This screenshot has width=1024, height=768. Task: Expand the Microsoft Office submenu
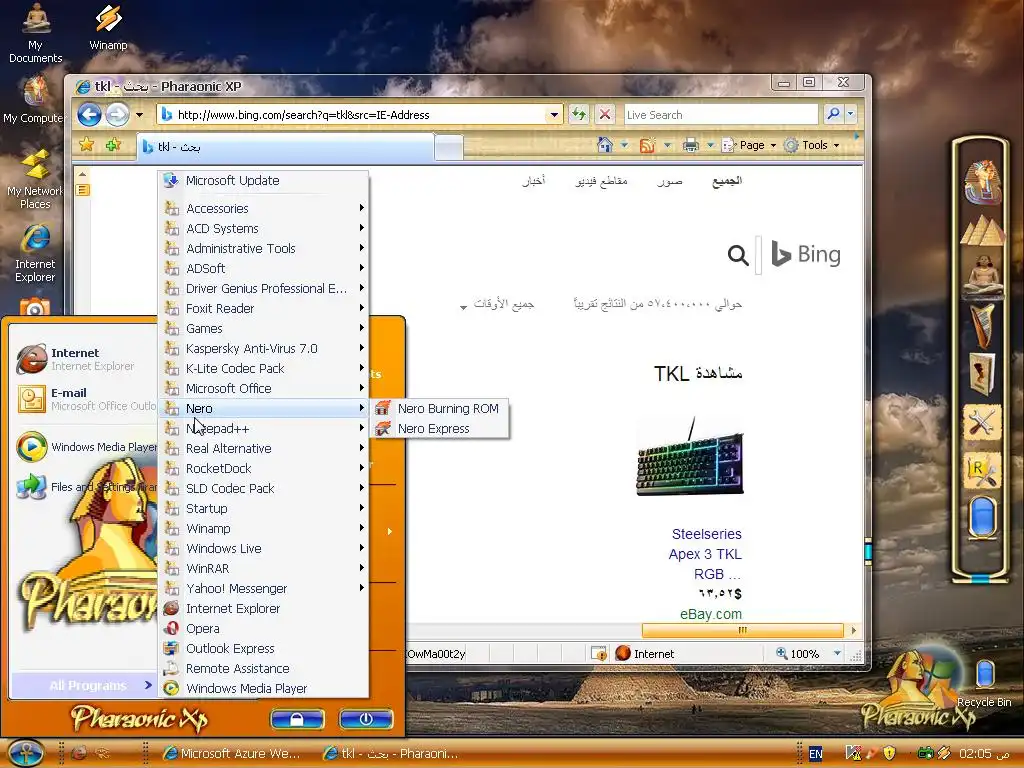point(264,389)
